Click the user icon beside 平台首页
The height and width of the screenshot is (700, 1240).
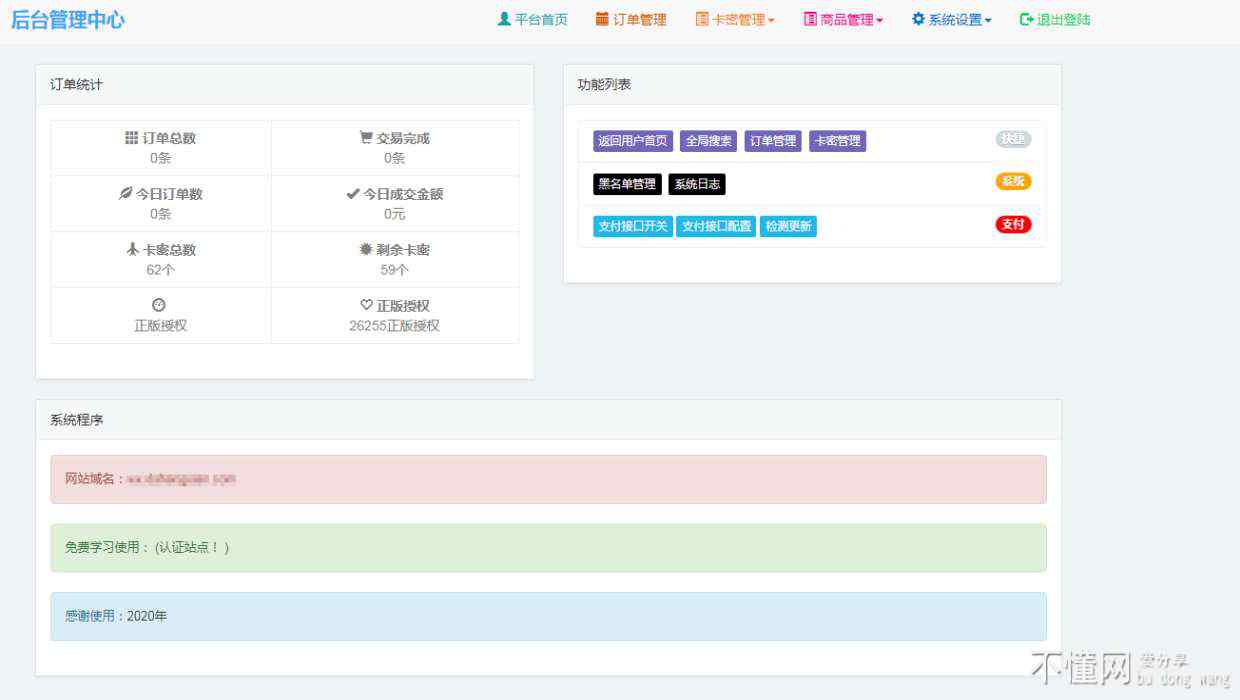pyautogui.click(x=504, y=19)
